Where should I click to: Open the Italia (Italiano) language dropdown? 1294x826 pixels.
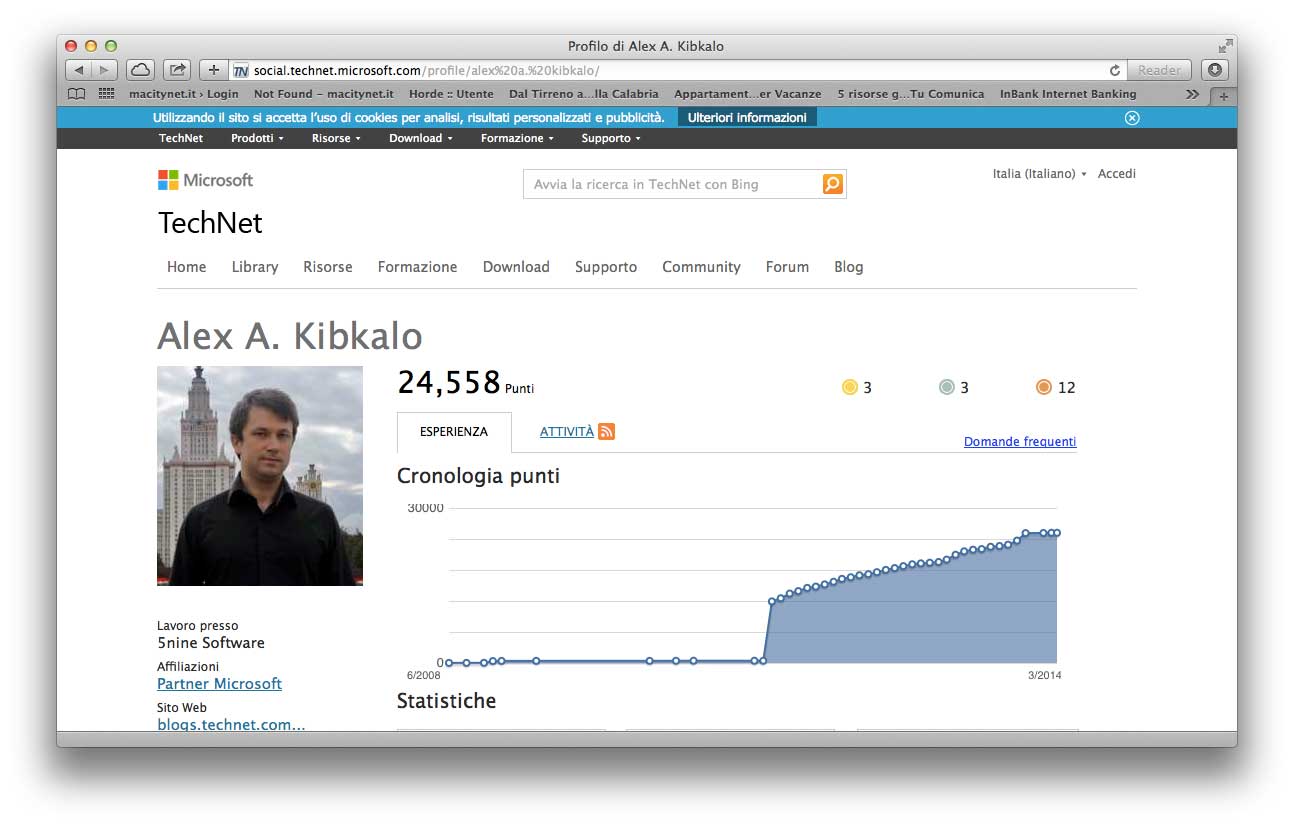[x=1039, y=174]
